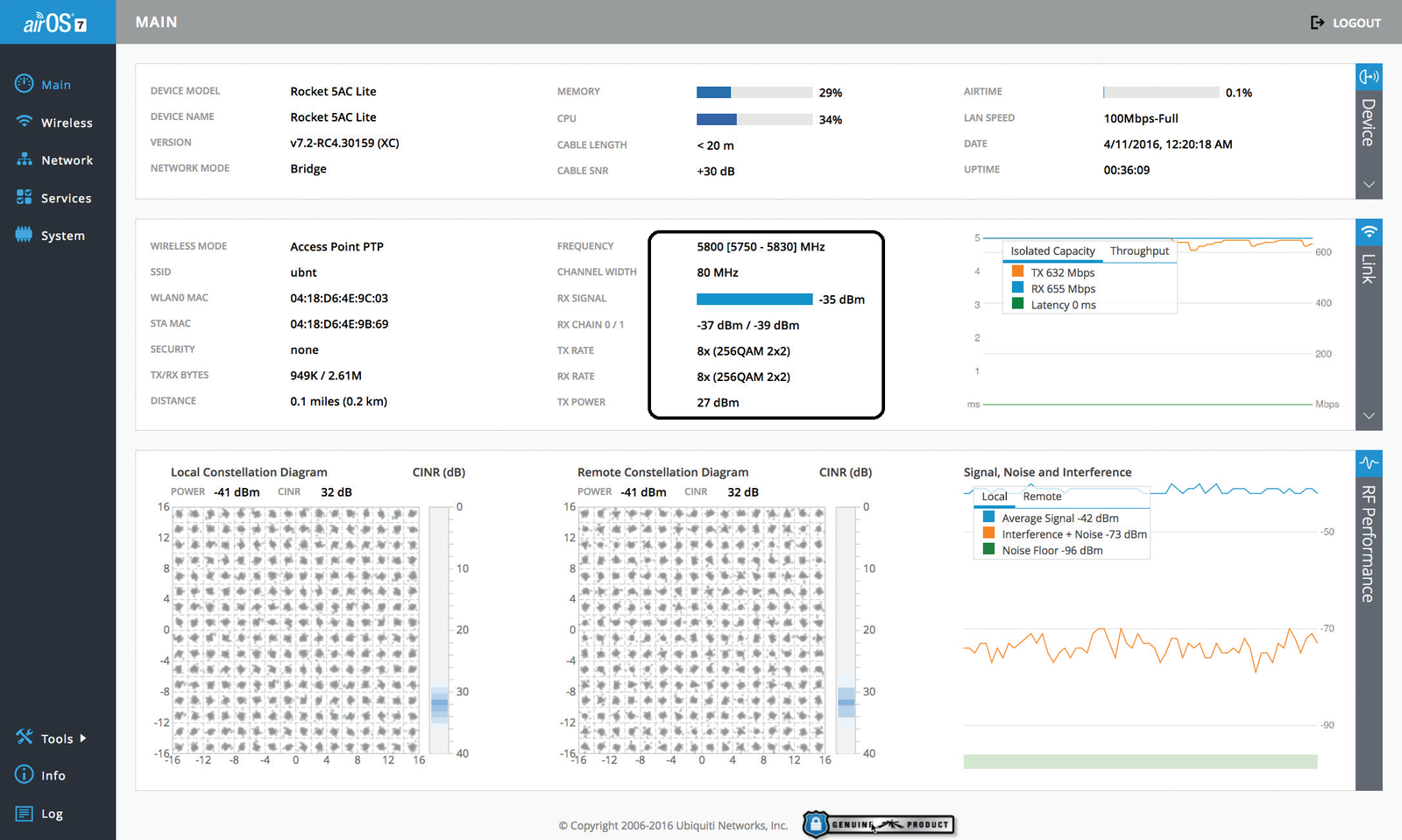Click the Access Point PTP wireless mode
1402x840 pixels.
336,247
